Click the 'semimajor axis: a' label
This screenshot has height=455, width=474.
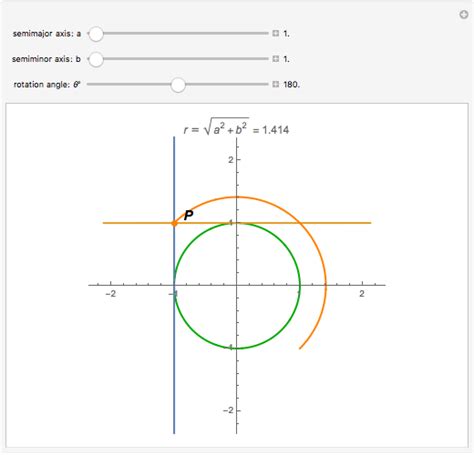pyautogui.click(x=47, y=34)
